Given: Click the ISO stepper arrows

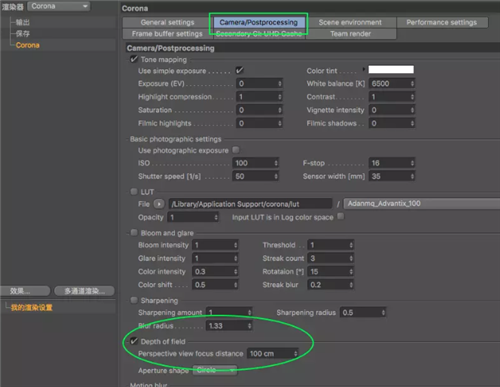Looking at the screenshot, I should point(276,163).
